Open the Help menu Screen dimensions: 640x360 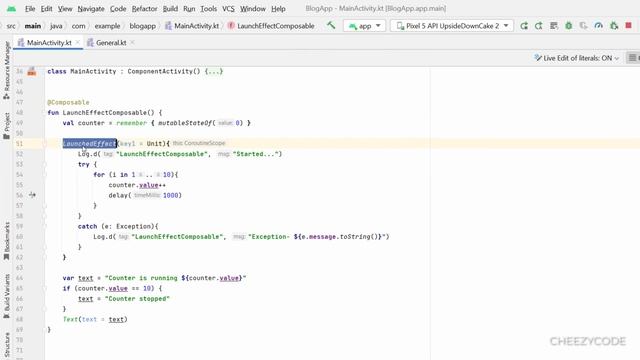(x=278, y=9)
